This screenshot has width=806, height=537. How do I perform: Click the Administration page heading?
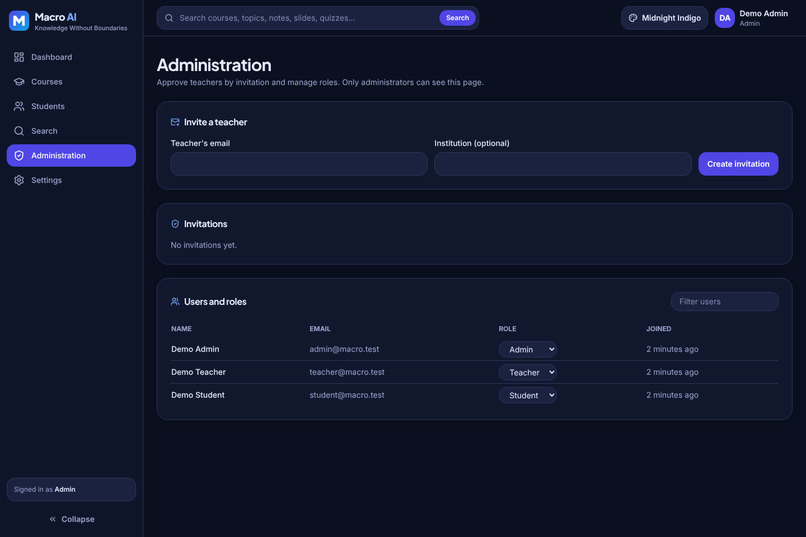(214, 65)
